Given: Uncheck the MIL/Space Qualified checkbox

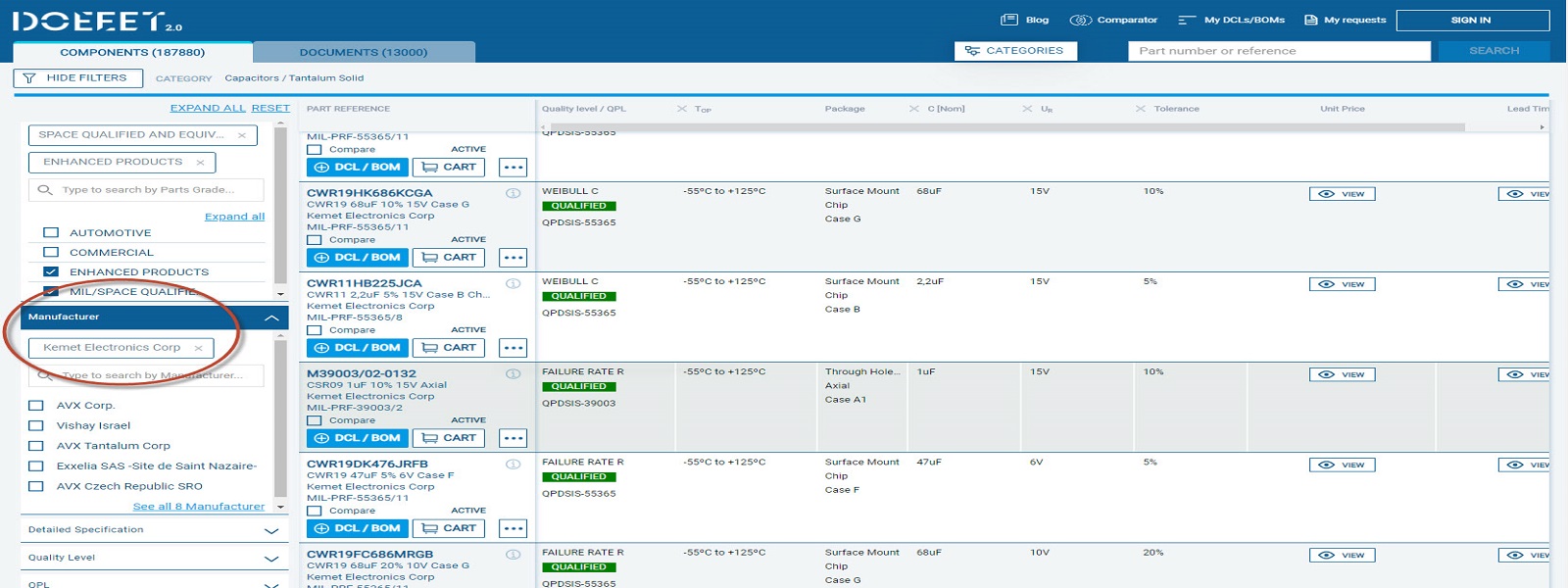Looking at the screenshot, I should 51,291.
